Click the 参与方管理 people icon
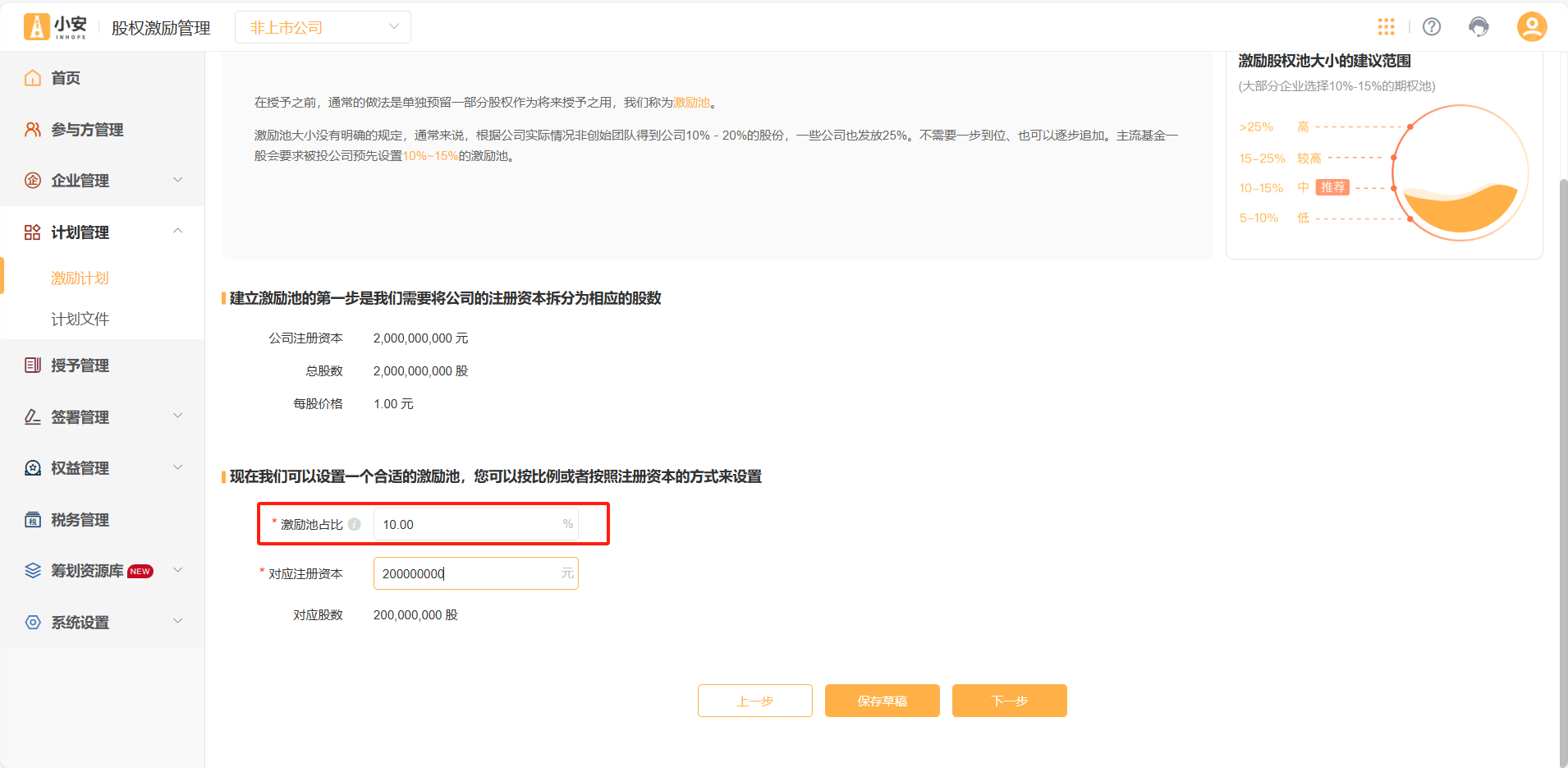The width and height of the screenshot is (1568, 768). point(33,130)
